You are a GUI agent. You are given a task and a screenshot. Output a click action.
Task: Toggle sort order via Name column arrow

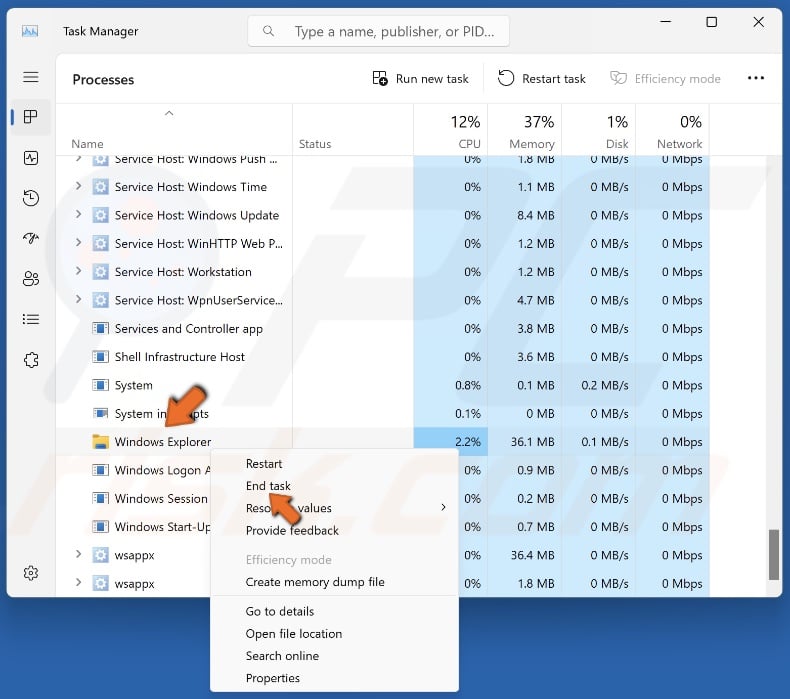tap(169, 113)
